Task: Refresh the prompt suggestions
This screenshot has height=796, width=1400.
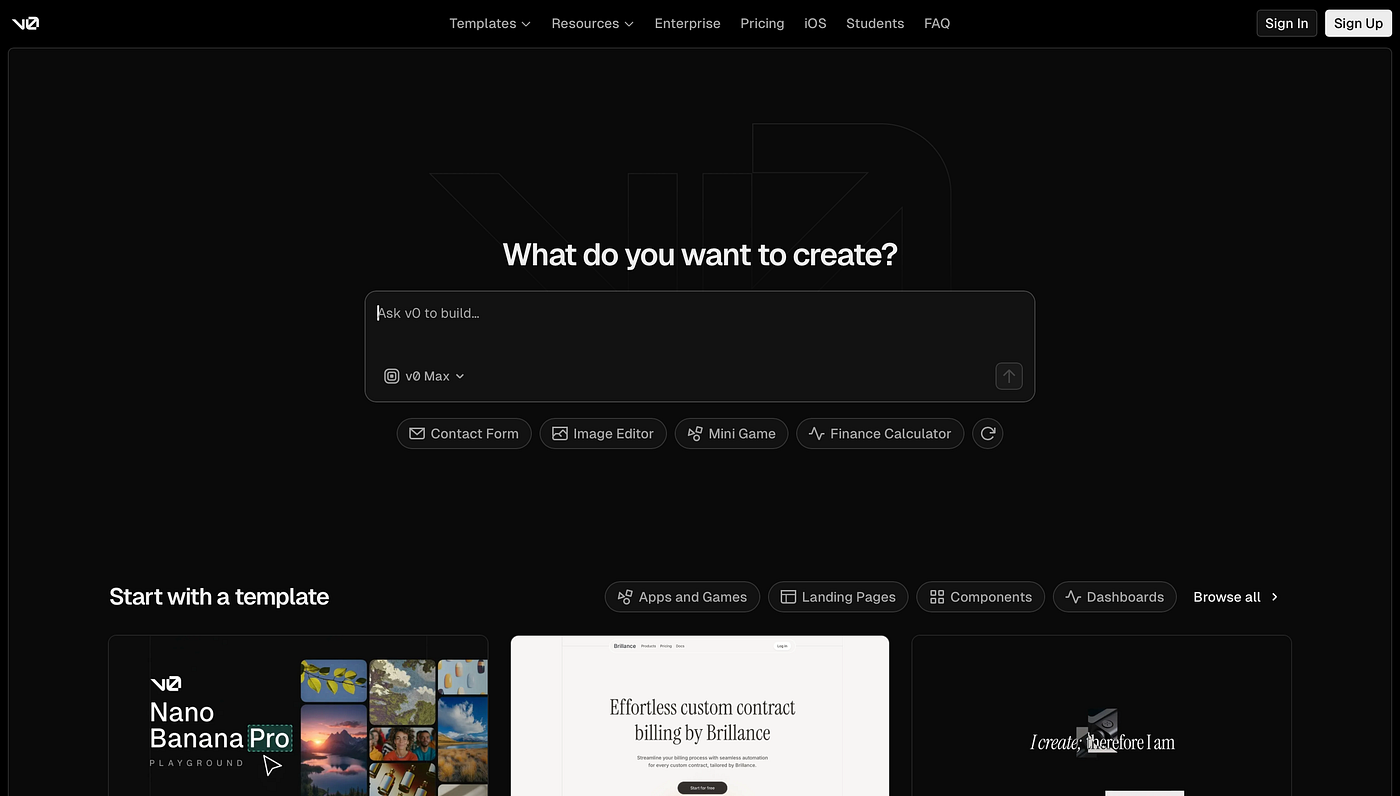Action: click(x=988, y=433)
